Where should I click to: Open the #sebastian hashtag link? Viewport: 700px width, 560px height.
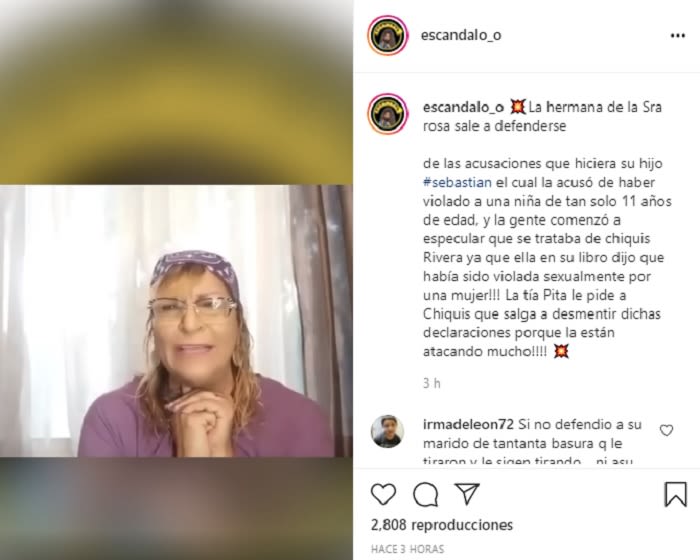click(457, 182)
